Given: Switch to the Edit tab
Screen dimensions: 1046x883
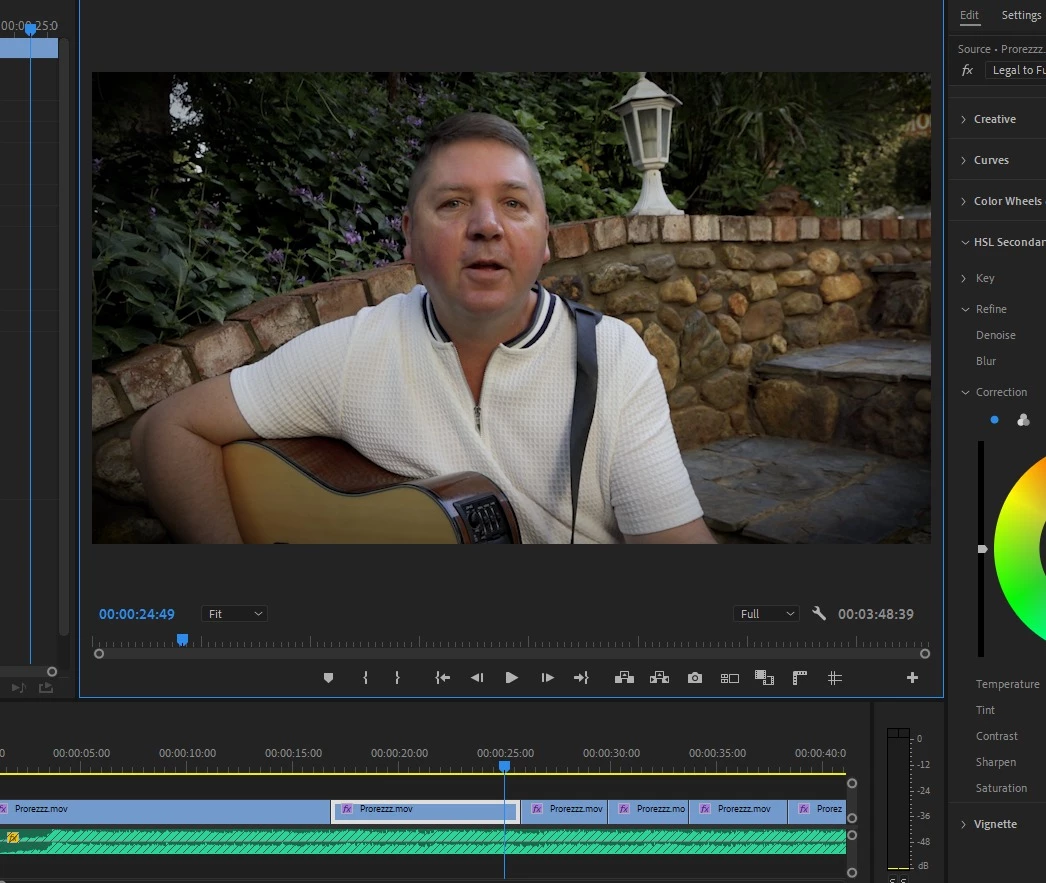Looking at the screenshot, I should (969, 15).
